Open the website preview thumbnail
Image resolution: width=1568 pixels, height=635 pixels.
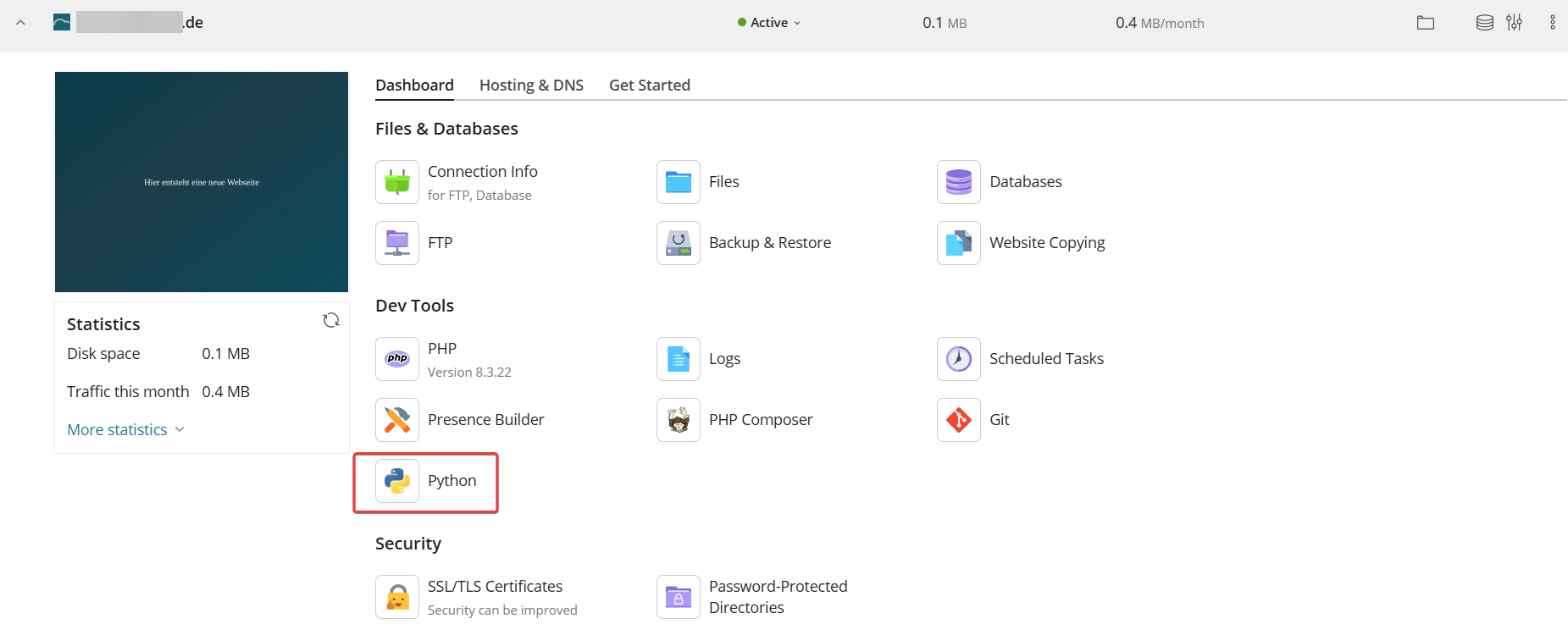[202, 182]
